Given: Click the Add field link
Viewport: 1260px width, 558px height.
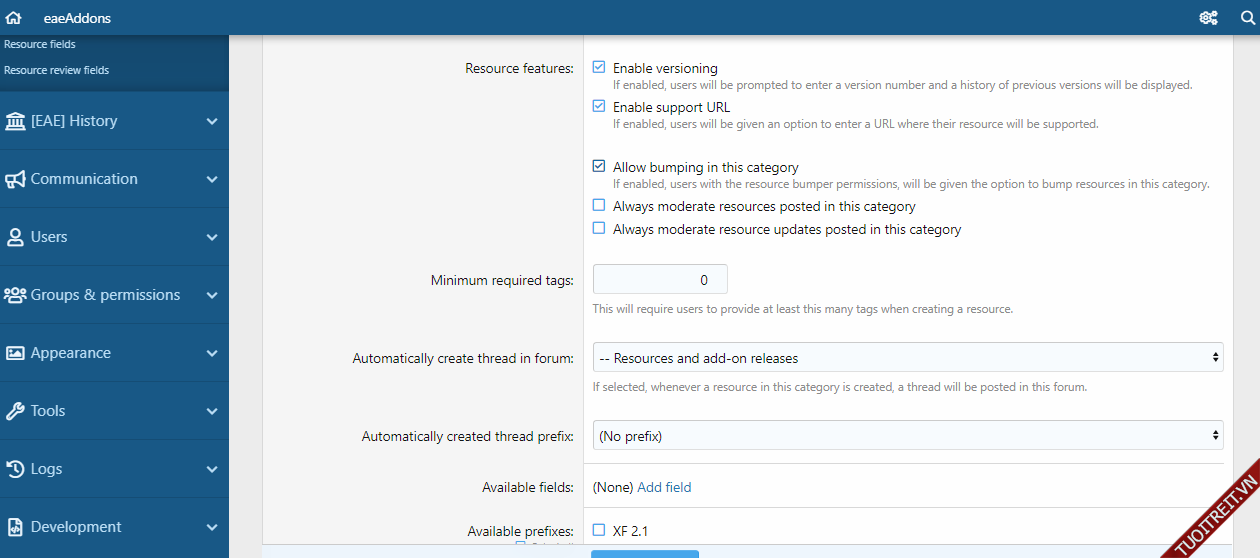Looking at the screenshot, I should [664, 487].
